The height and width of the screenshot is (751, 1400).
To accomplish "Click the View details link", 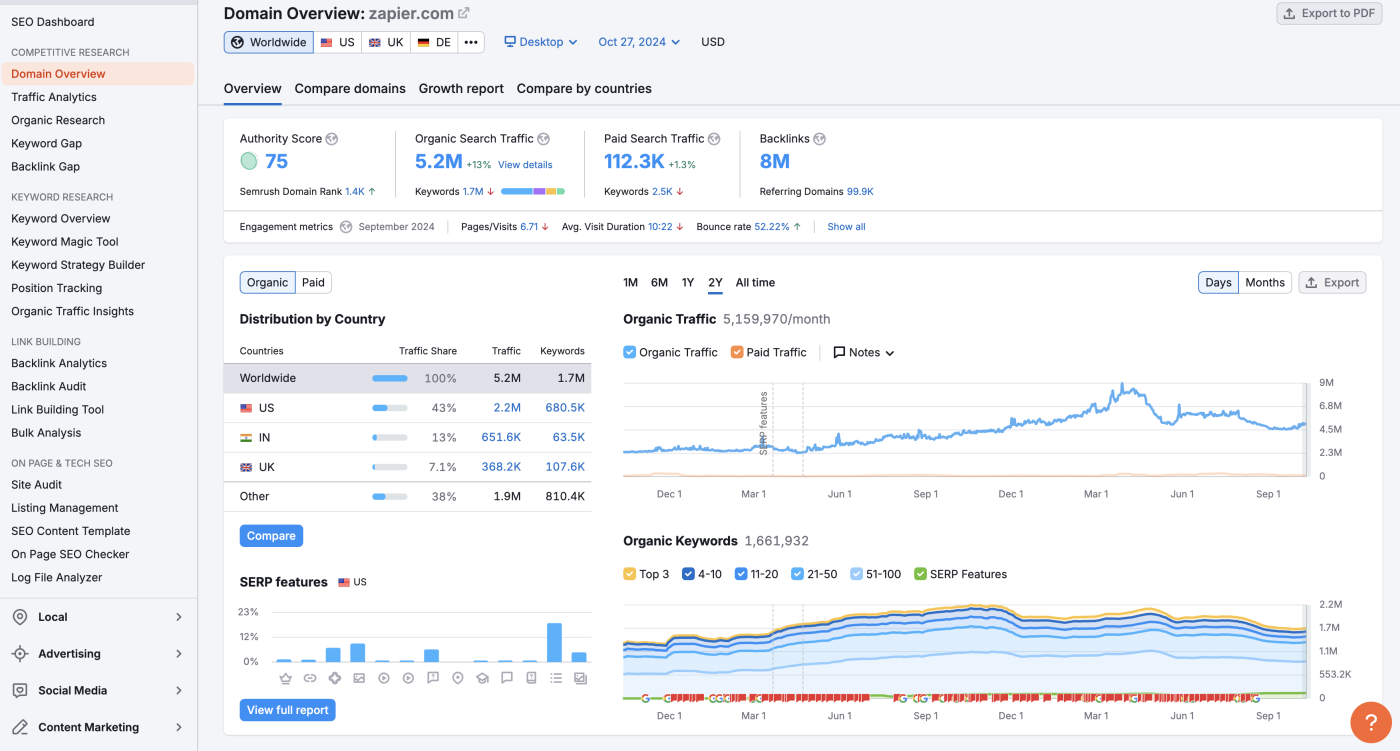I will point(525,165).
